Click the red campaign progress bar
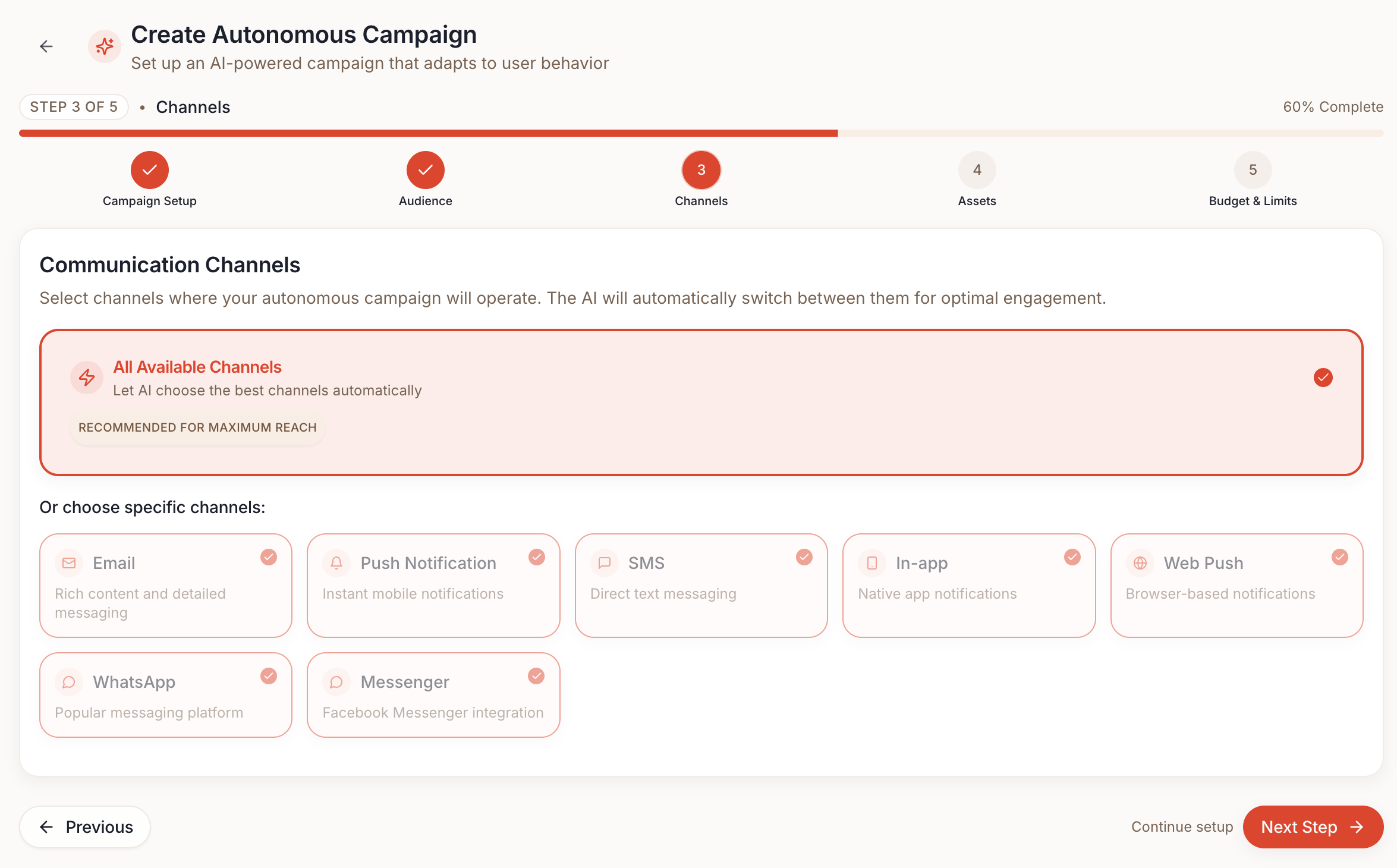The width and height of the screenshot is (1397, 868). point(428,133)
